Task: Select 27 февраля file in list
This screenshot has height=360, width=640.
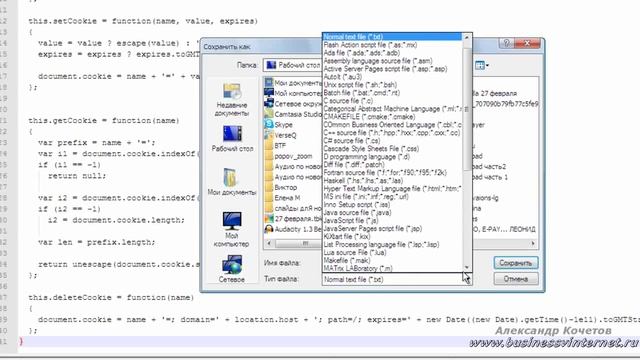Action: [293, 219]
